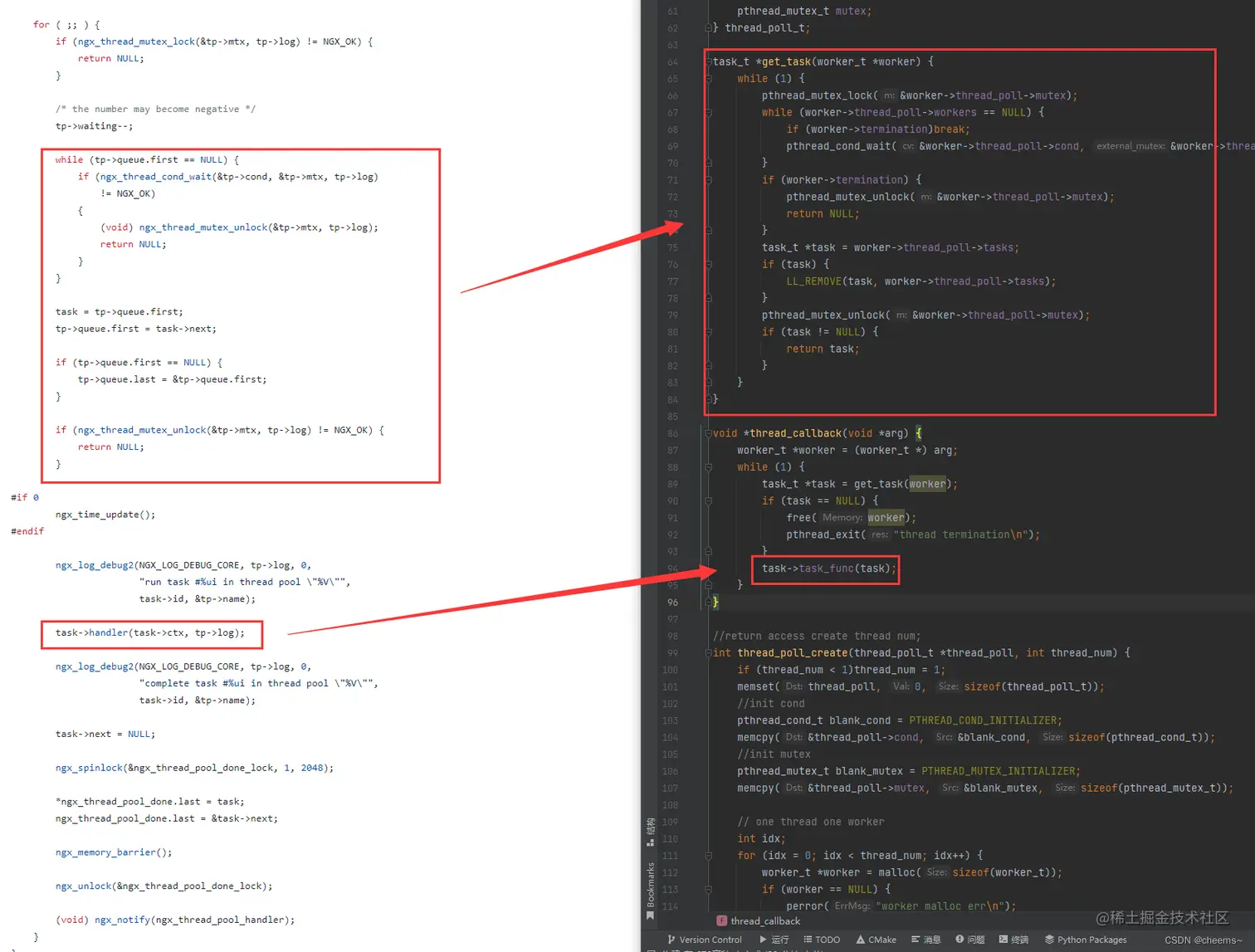Click the LL_REMOVE macro call
This screenshot has width=1255, height=952.
point(814,281)
